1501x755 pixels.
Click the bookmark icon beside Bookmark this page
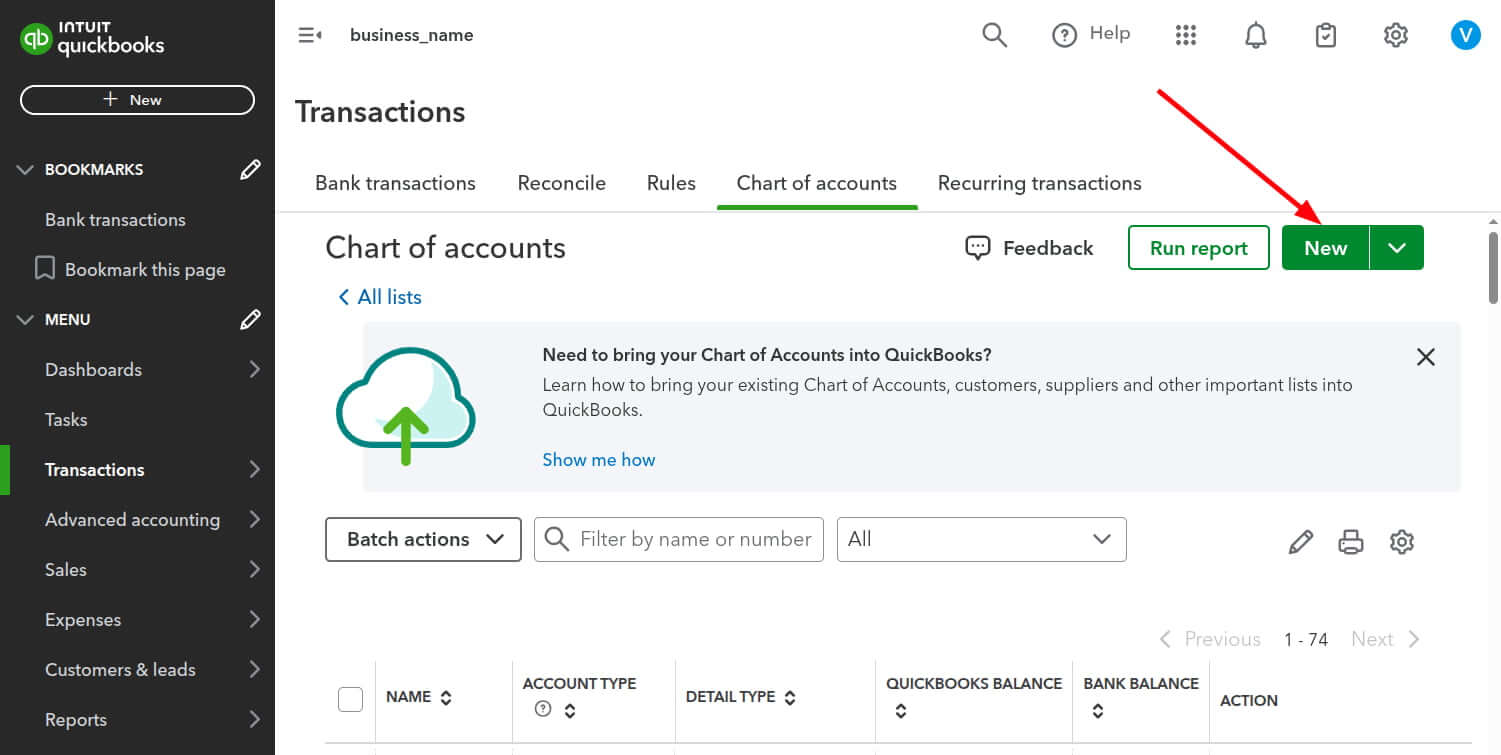pos(45,269)
